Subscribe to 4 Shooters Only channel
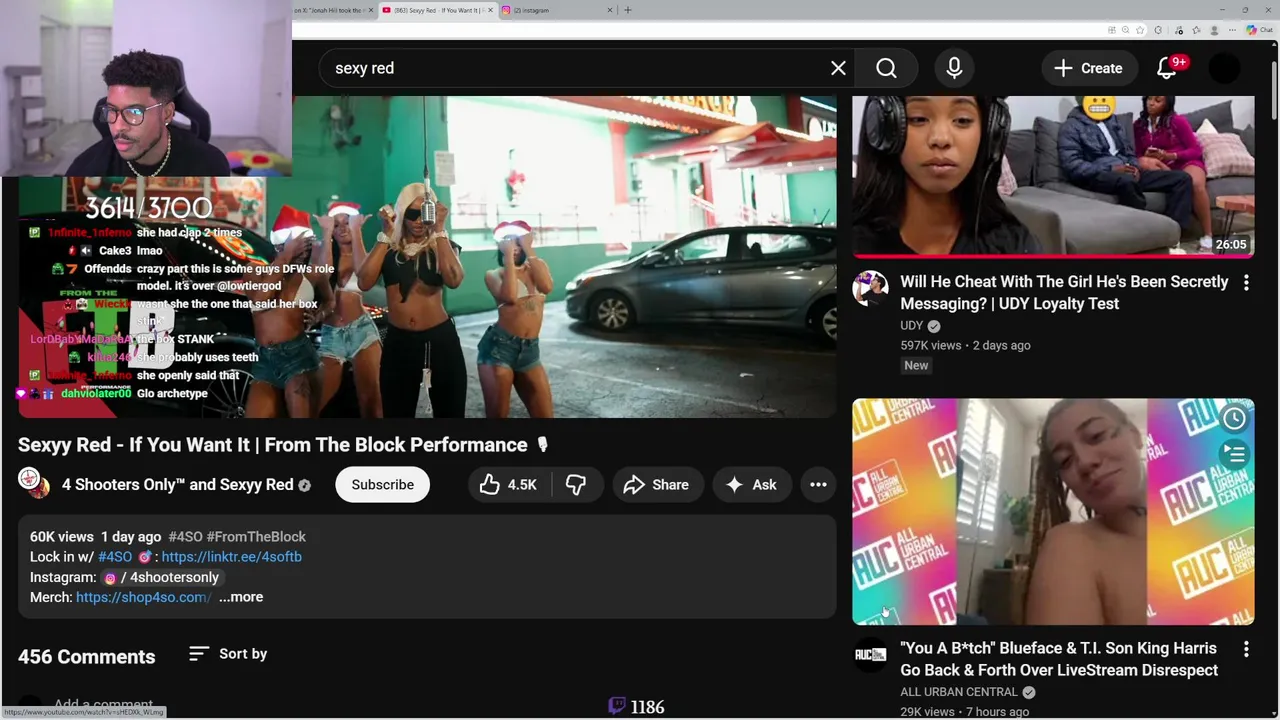1280x720 pixels. pyautogui.click(x=382, y=484)
